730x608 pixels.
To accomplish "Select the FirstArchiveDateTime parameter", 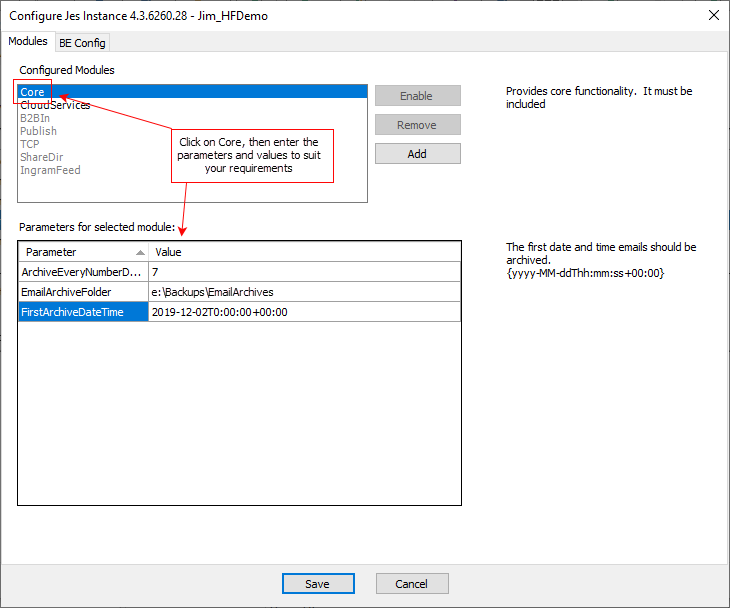I will click(x=83, y=312).
